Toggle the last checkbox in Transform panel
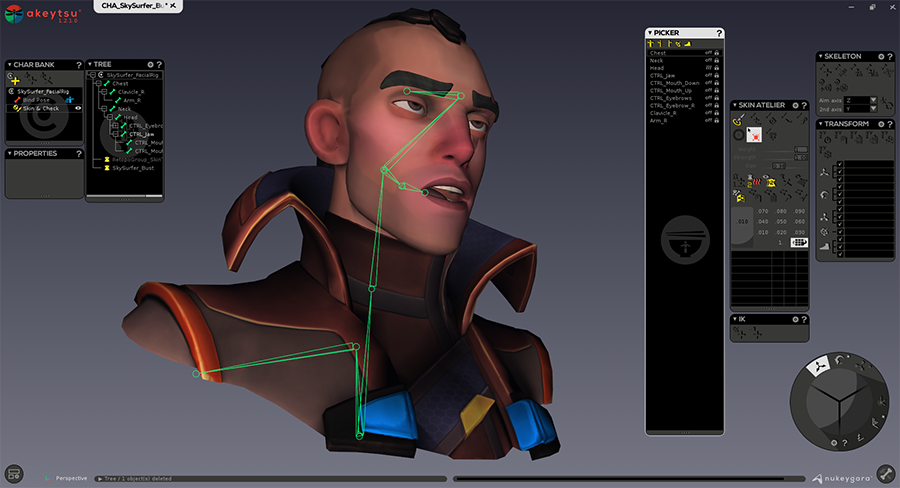The width and height of the screenshot is (900, 488). coord(840,253)
